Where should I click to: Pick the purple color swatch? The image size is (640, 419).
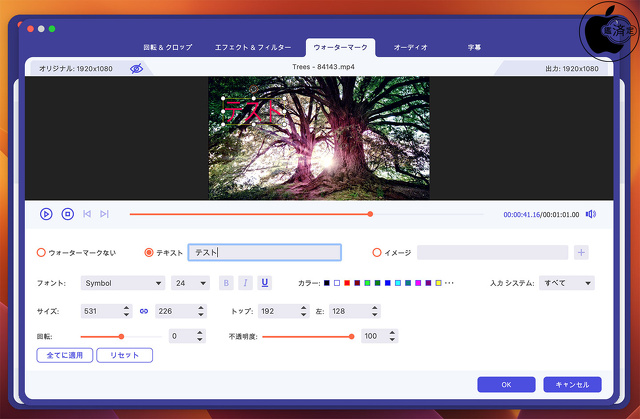pos(428,283)
